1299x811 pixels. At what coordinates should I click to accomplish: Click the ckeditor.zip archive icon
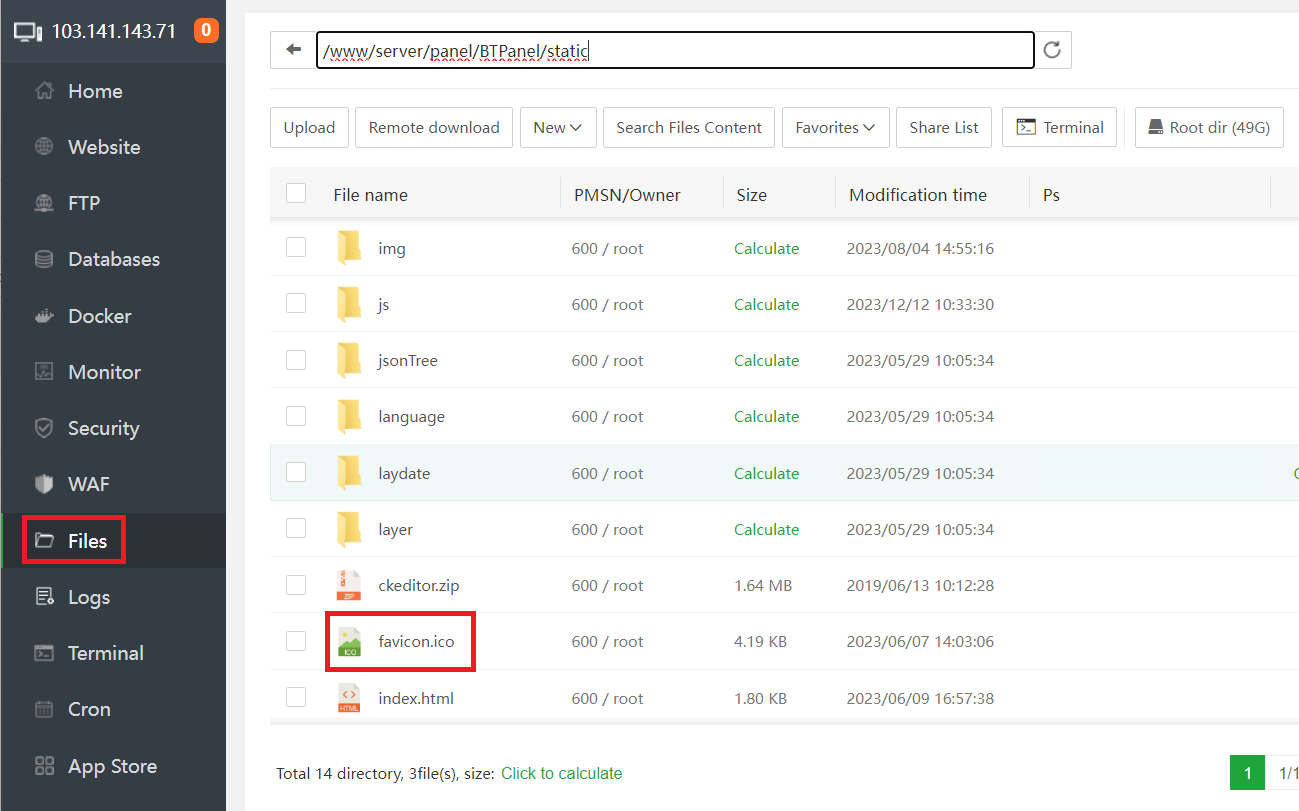[x=349, y=585]
